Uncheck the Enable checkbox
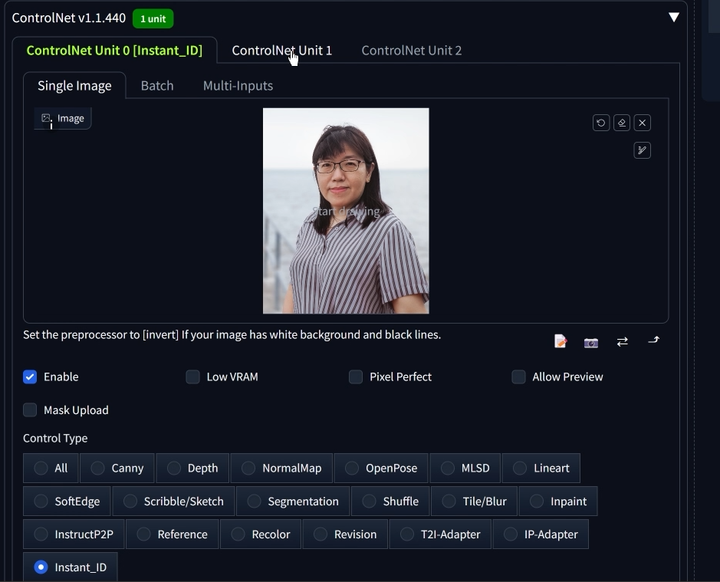The image size is (720, 582). pos(30,377)
